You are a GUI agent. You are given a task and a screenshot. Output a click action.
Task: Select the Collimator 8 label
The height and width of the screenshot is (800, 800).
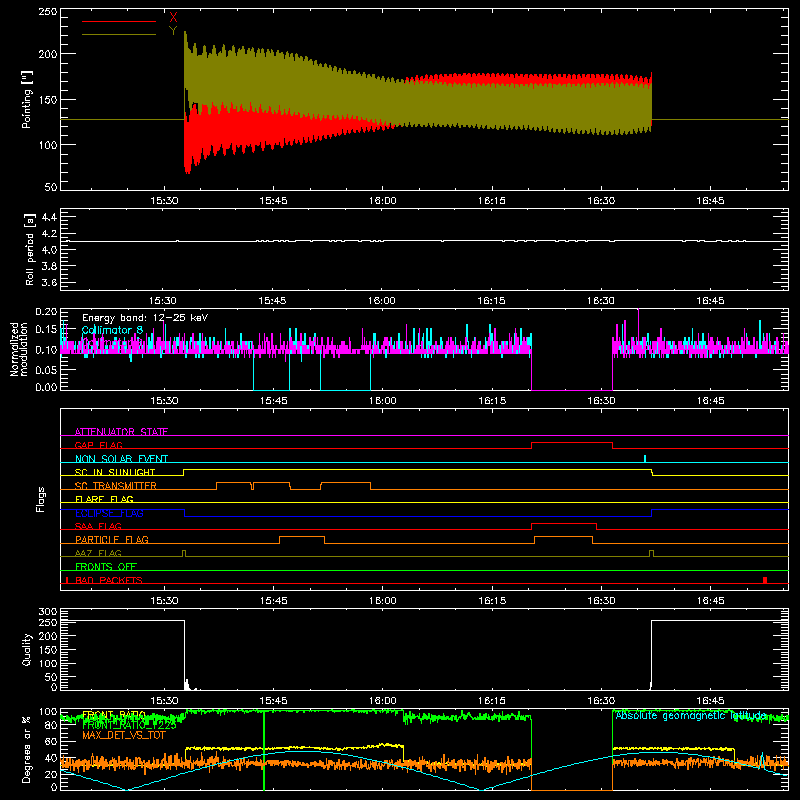[112, 330]
